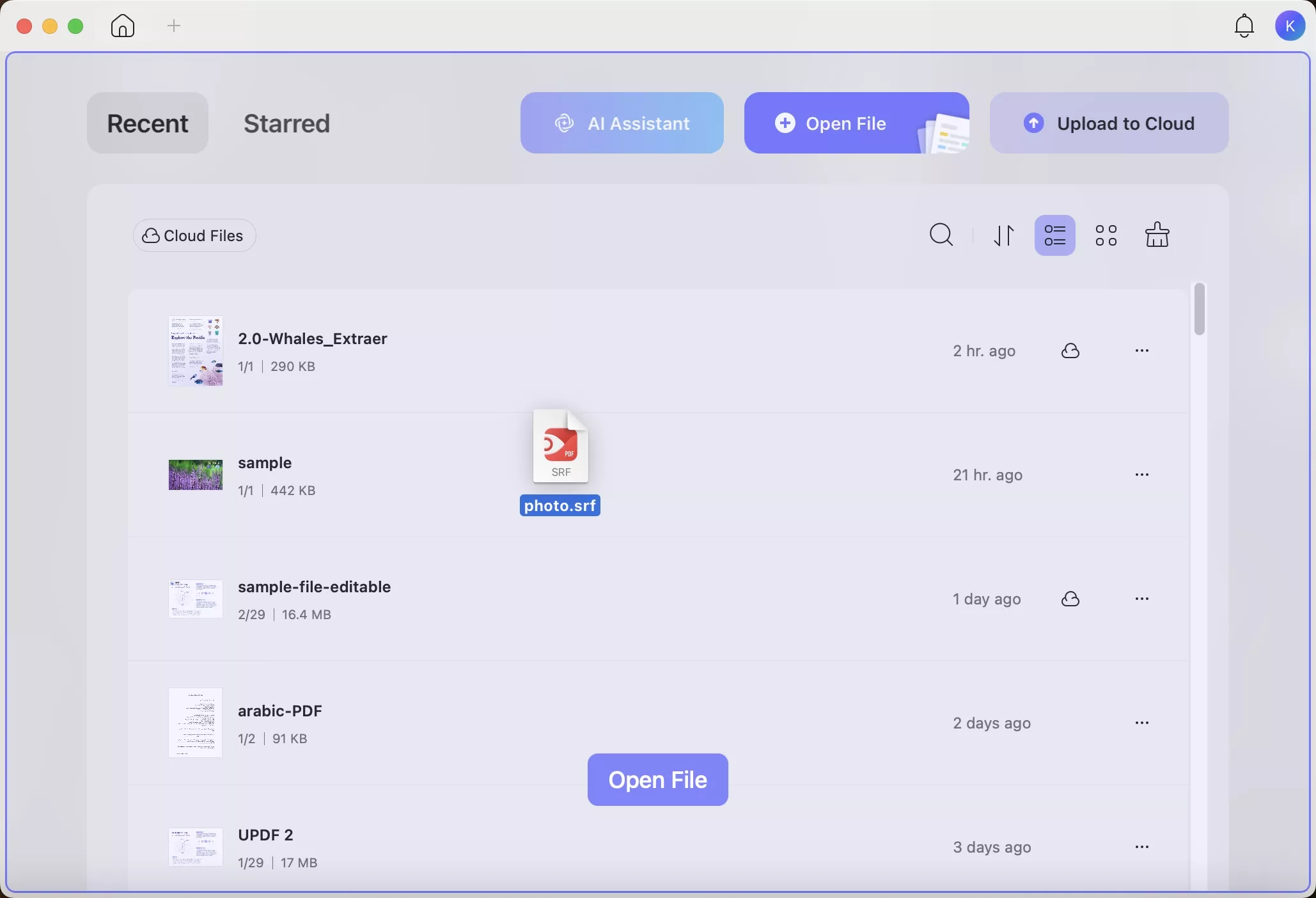
Task: Switch to grid thumbnail view
Action: coord(1106,235)
